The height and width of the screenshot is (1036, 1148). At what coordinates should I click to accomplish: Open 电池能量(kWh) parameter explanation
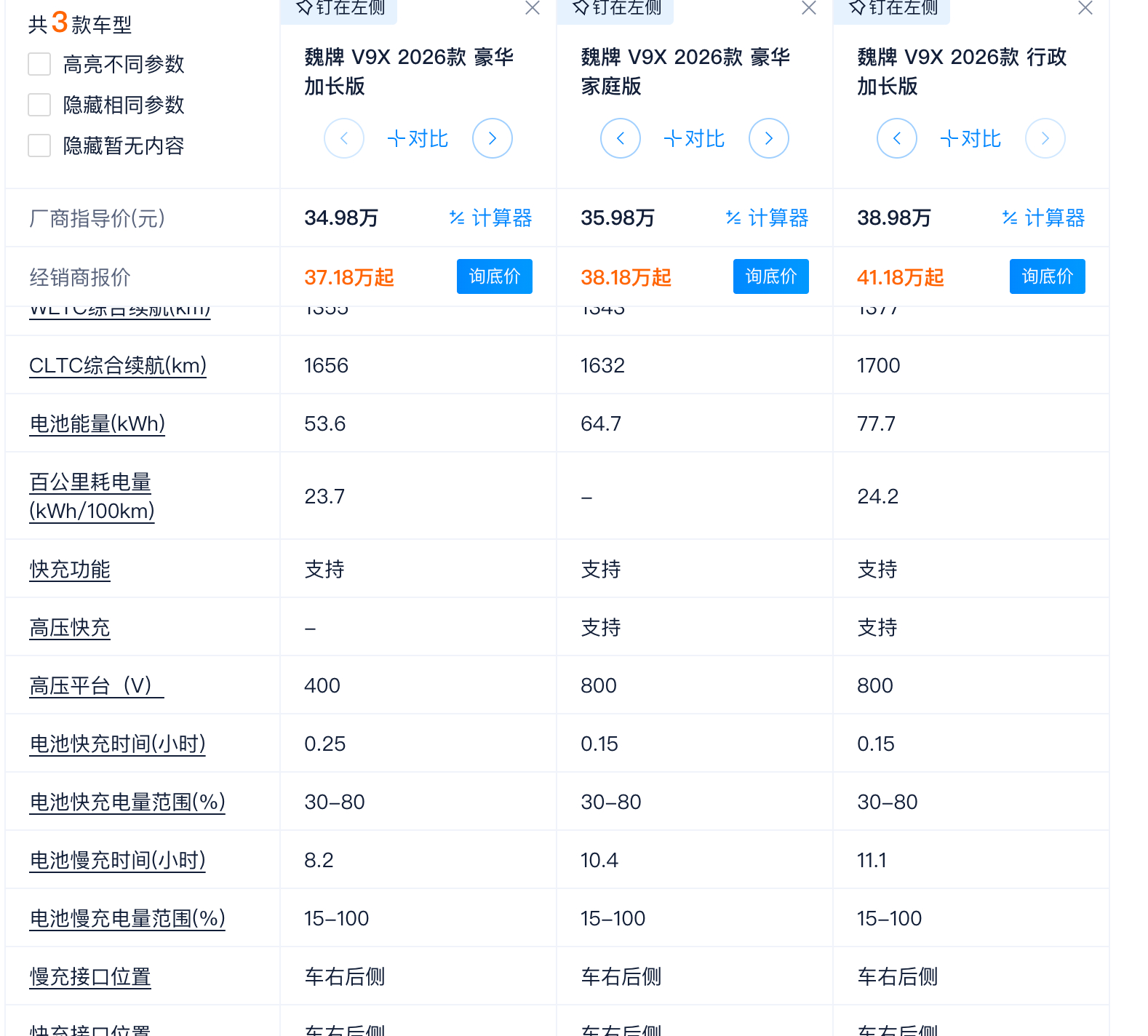97,423
